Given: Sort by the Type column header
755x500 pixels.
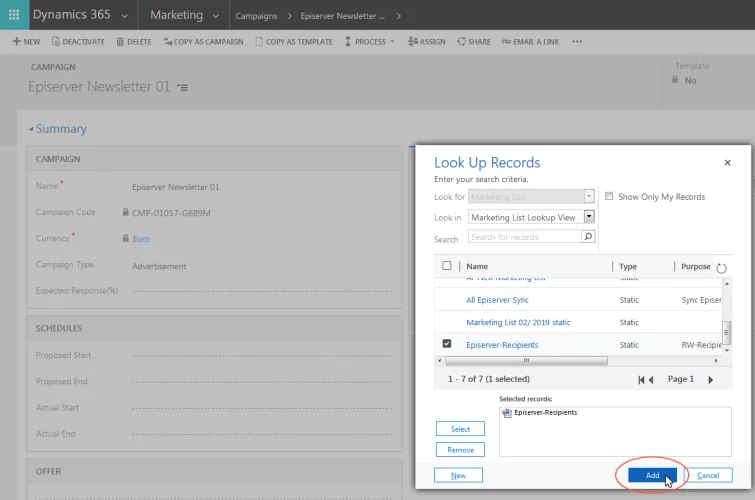Looking at the screenshot, I should (x=628, y=266).
